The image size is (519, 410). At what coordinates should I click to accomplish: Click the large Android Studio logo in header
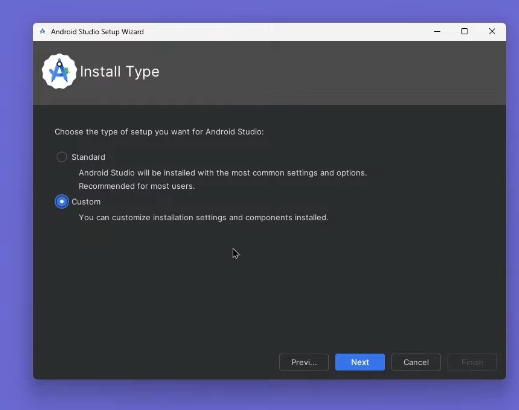point(59,71)
